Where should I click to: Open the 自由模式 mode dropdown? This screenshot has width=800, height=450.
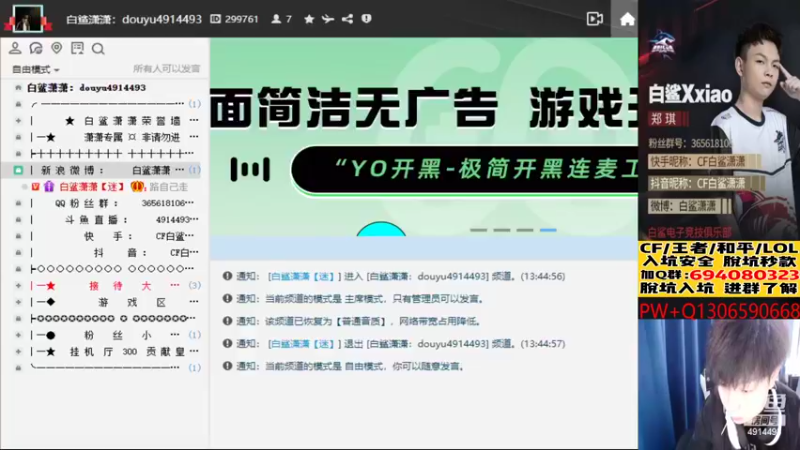pos(36,69)
